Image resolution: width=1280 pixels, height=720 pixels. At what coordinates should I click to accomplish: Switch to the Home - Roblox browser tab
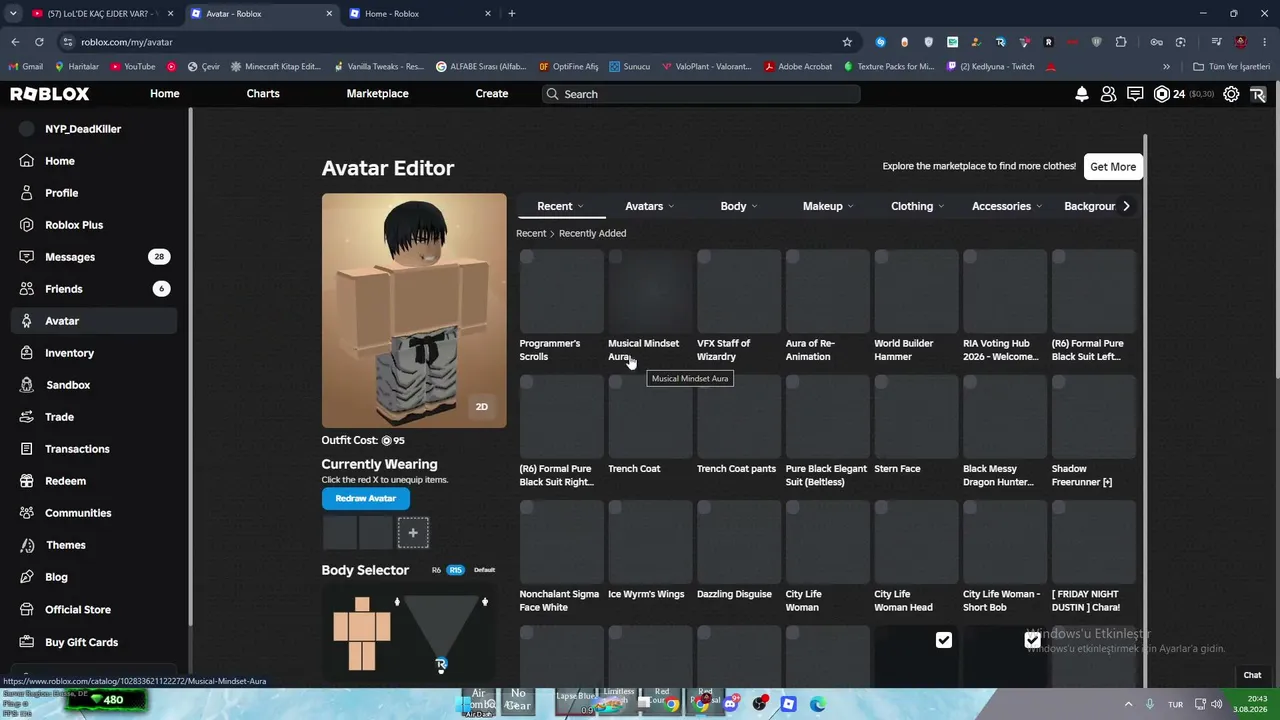421,14
